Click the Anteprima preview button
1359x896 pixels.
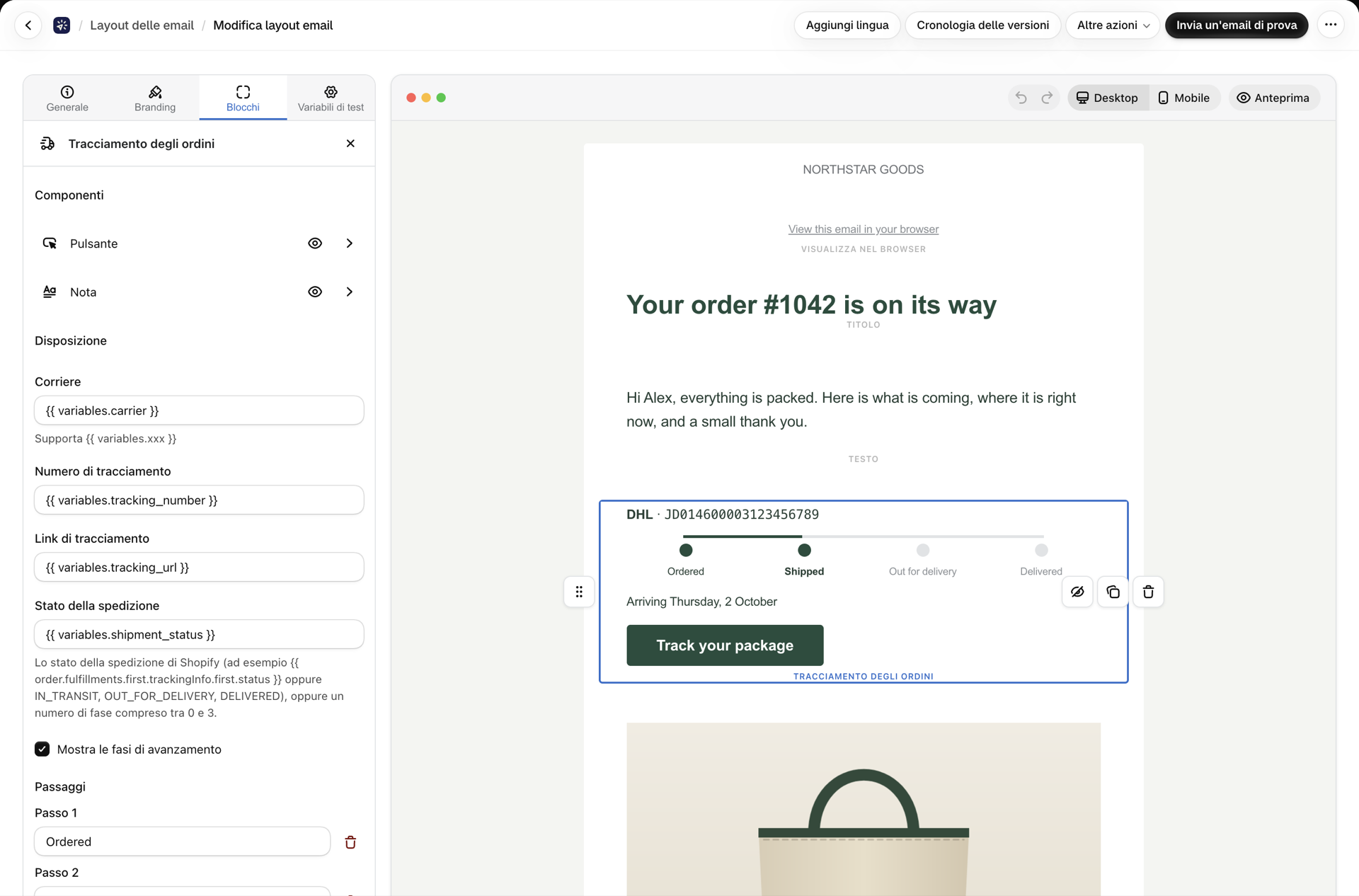click(1273, 98)
